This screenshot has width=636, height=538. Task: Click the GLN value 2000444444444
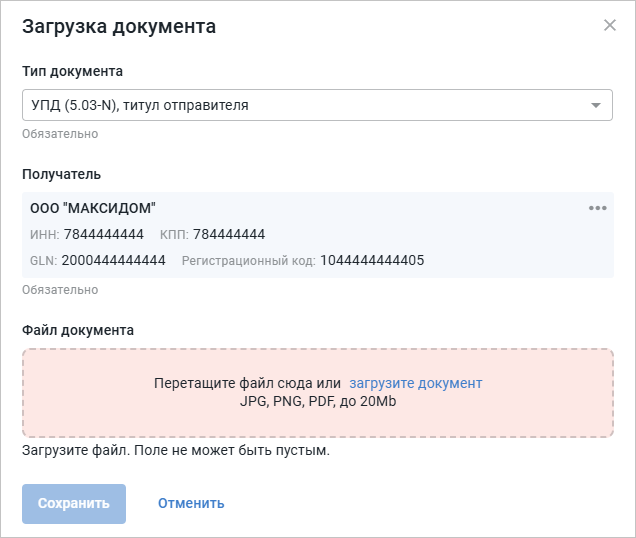pos(114,261)
